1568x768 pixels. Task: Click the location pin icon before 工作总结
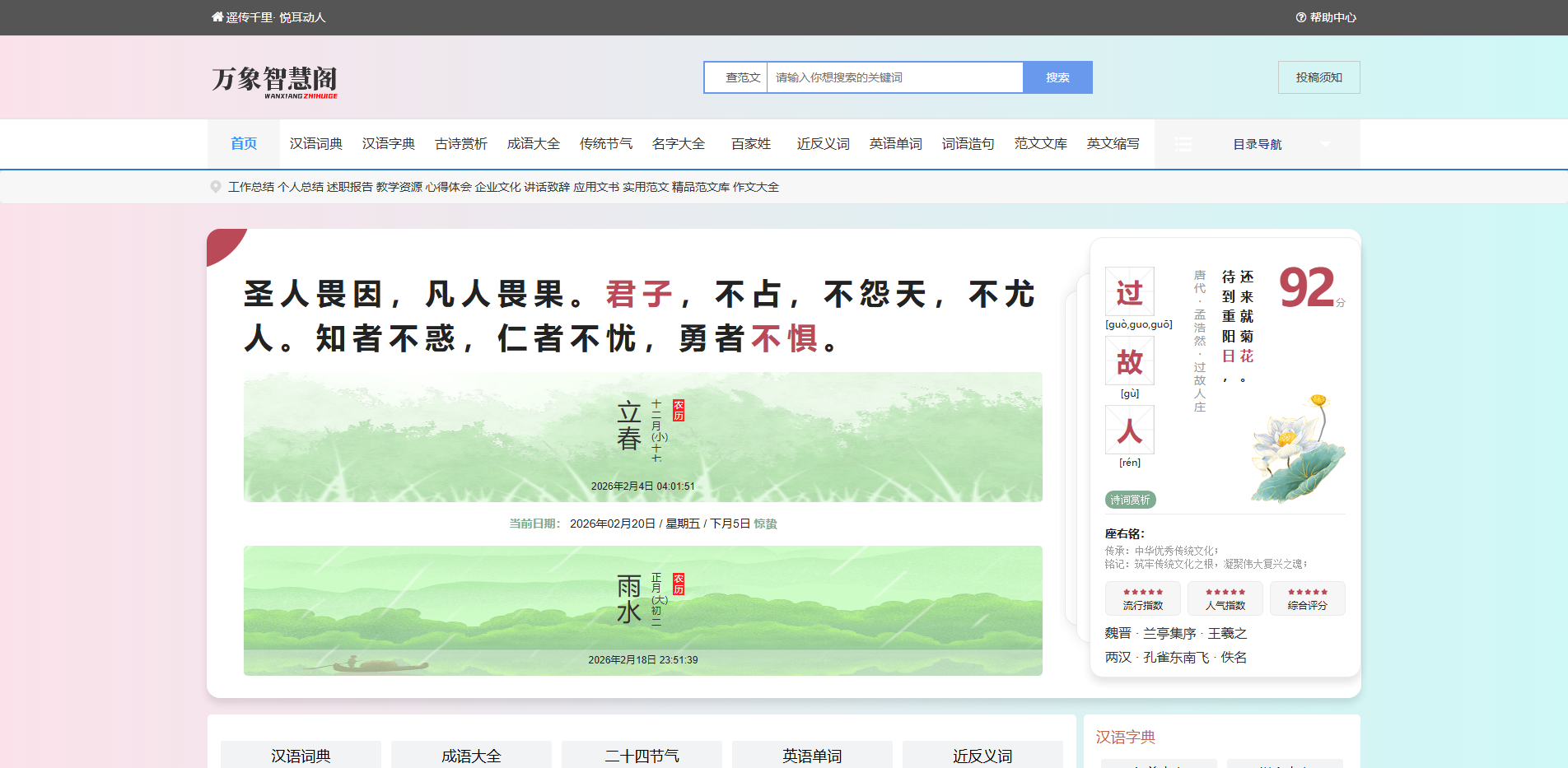215,186
